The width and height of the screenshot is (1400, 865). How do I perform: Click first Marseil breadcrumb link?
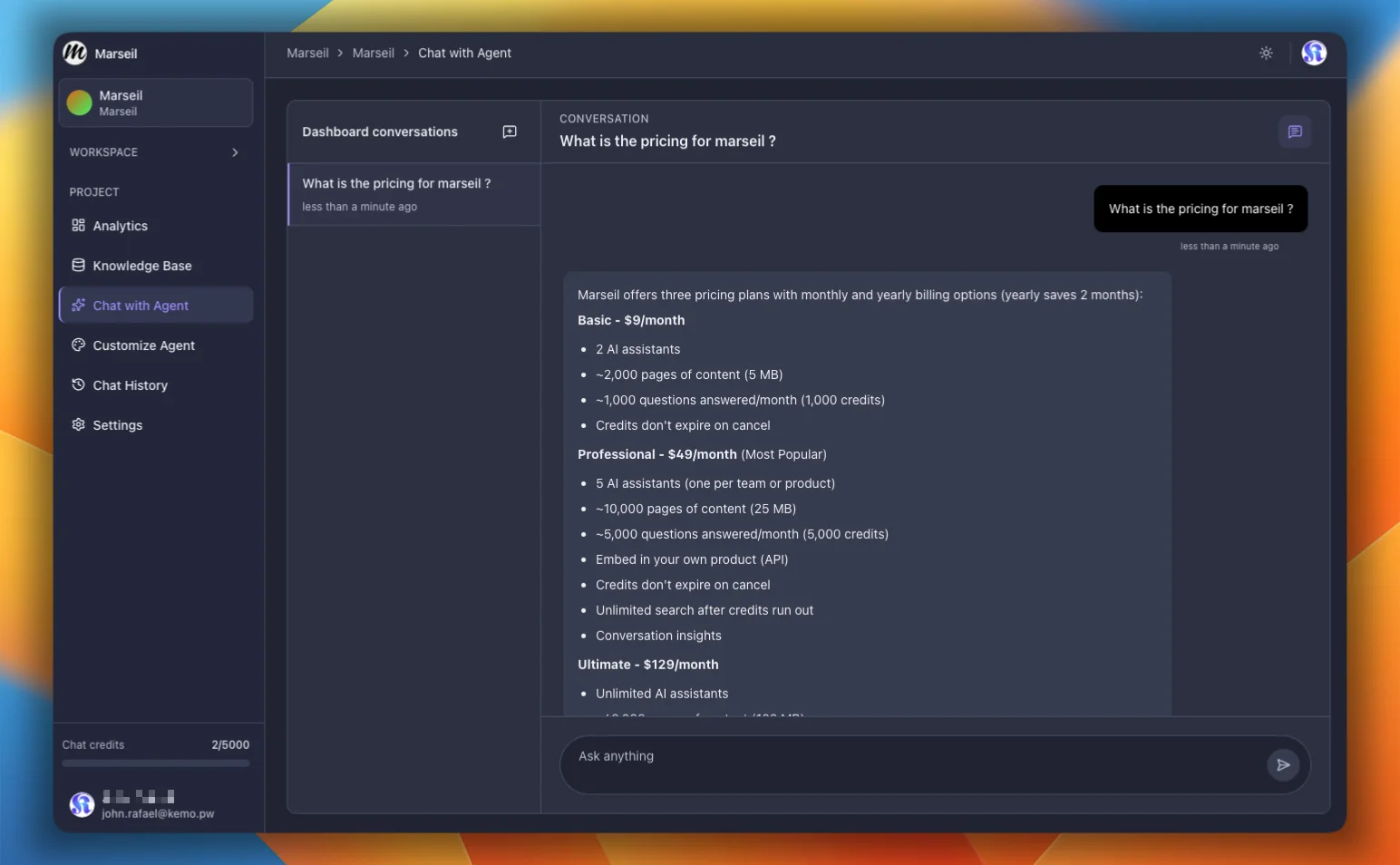tap(307, 53)
